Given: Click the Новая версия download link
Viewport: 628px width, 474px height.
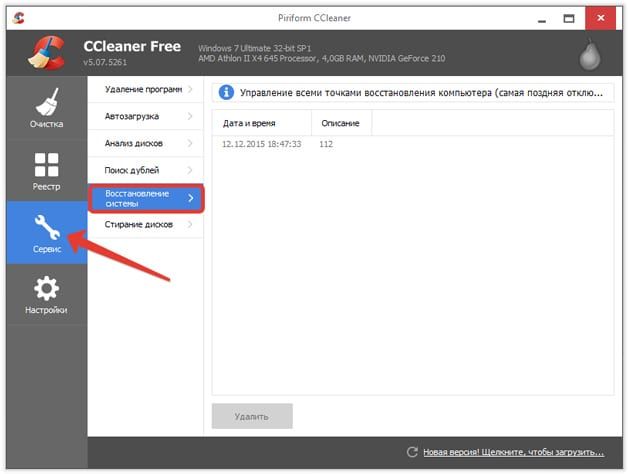Looking at the screenshot, I should coord(513,452).
